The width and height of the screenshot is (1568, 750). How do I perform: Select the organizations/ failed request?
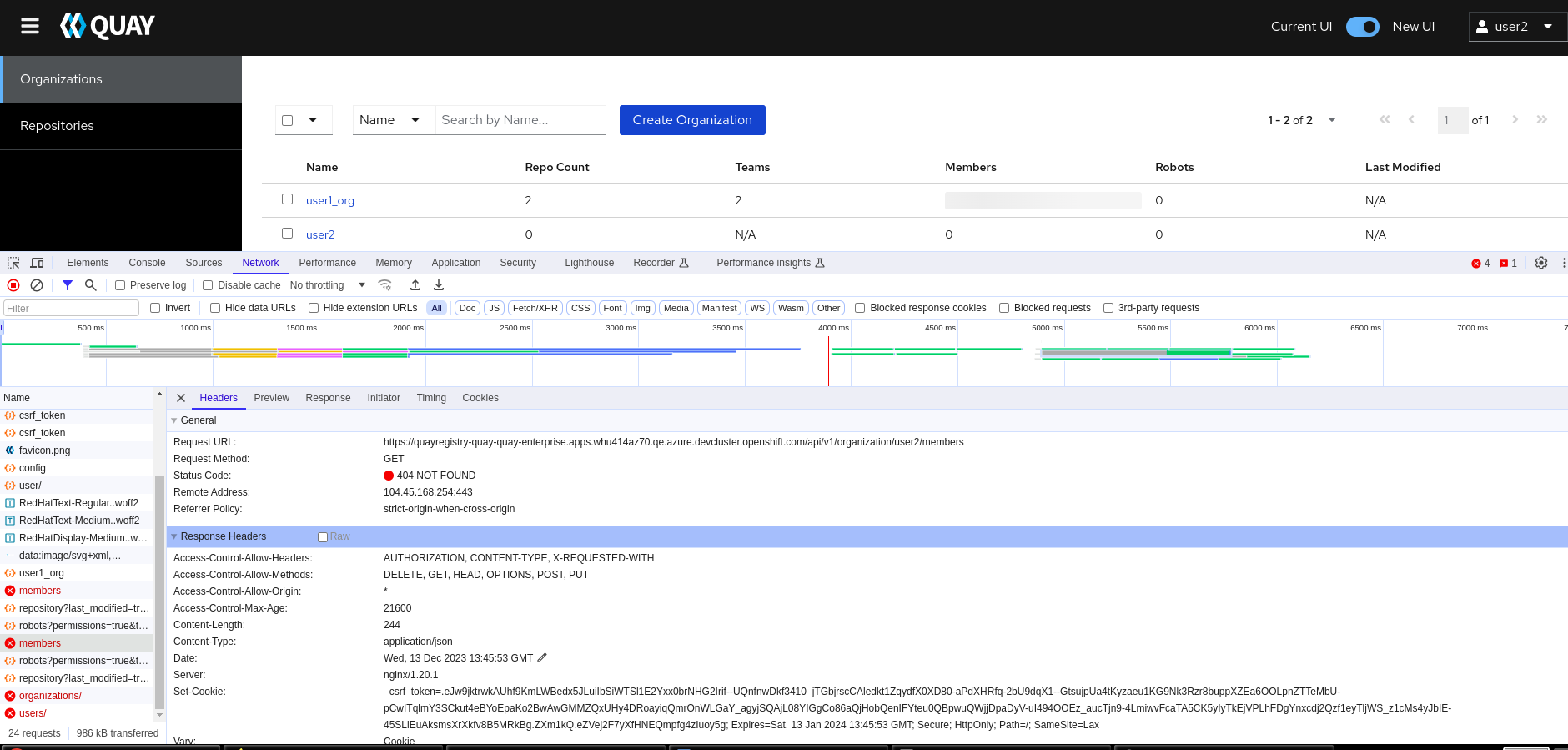(x=77, y=696)
